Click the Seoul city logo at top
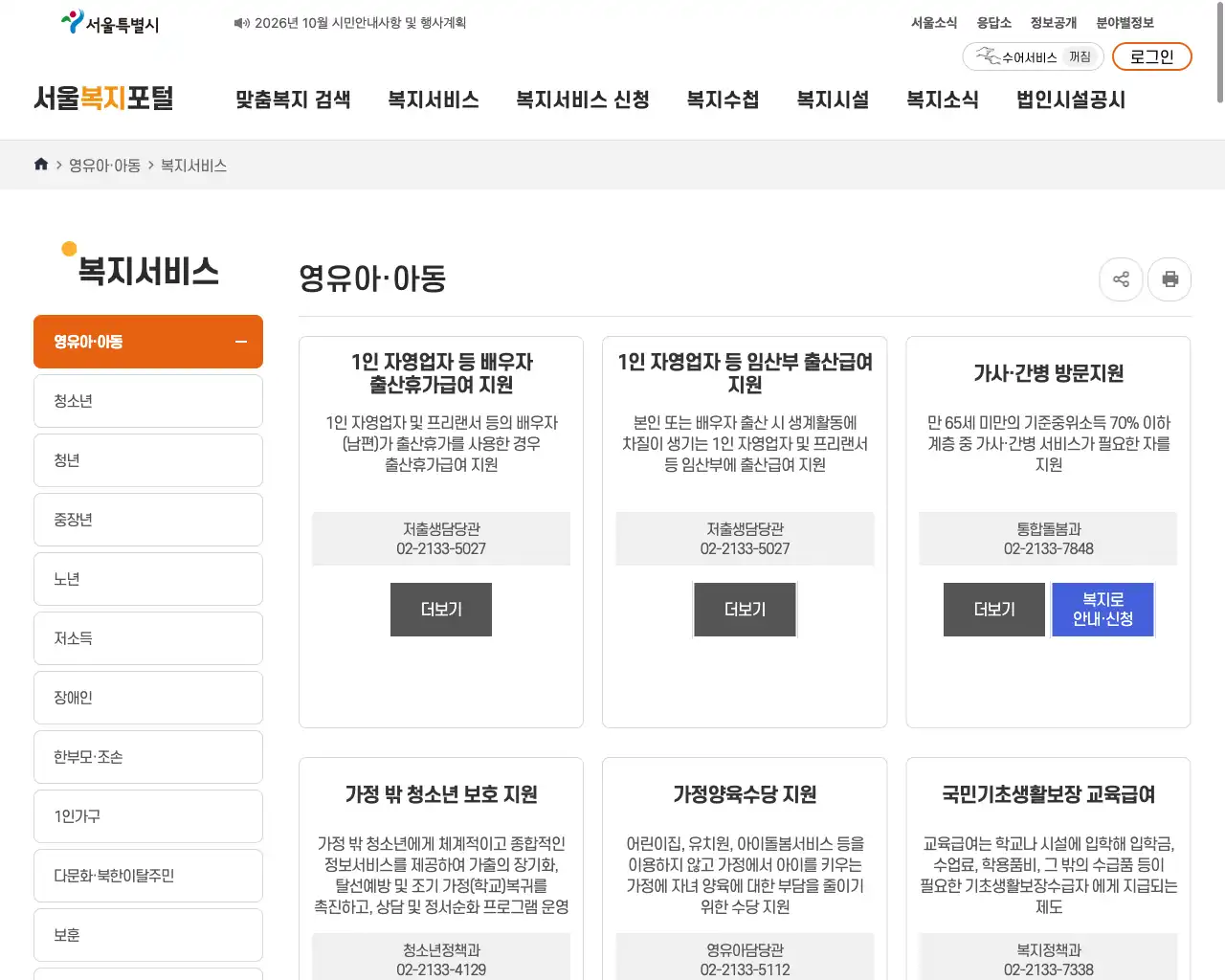This screenshot has height=980, width=1225. 110,23
